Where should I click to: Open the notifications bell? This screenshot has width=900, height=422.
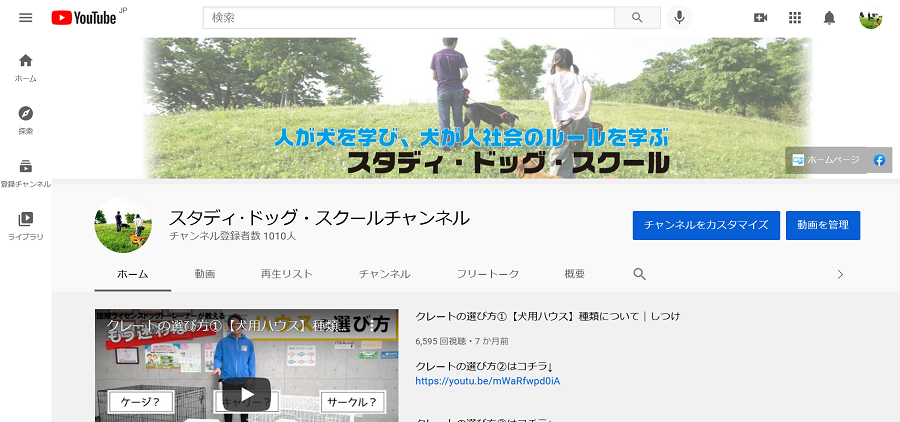[x=829, y=18]
